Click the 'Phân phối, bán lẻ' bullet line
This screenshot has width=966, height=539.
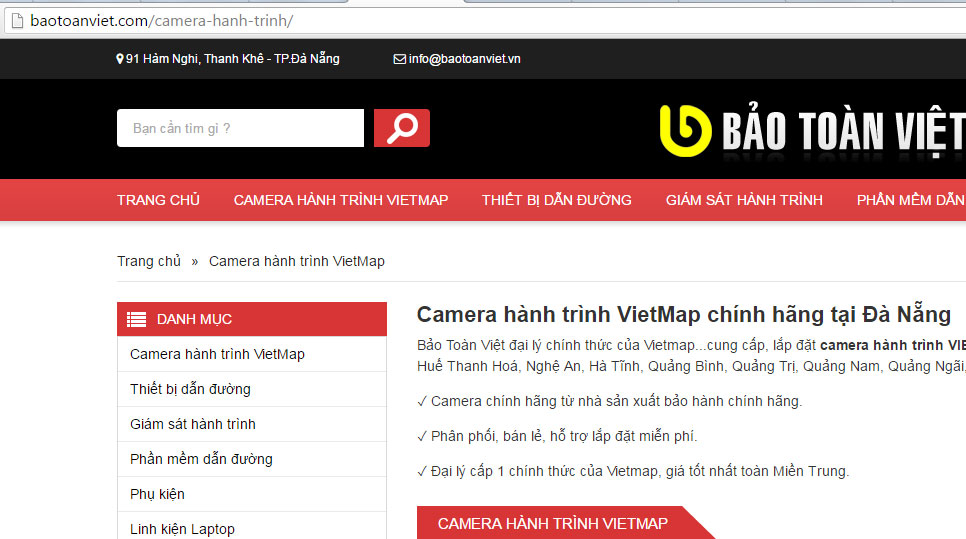pos(558,437)
